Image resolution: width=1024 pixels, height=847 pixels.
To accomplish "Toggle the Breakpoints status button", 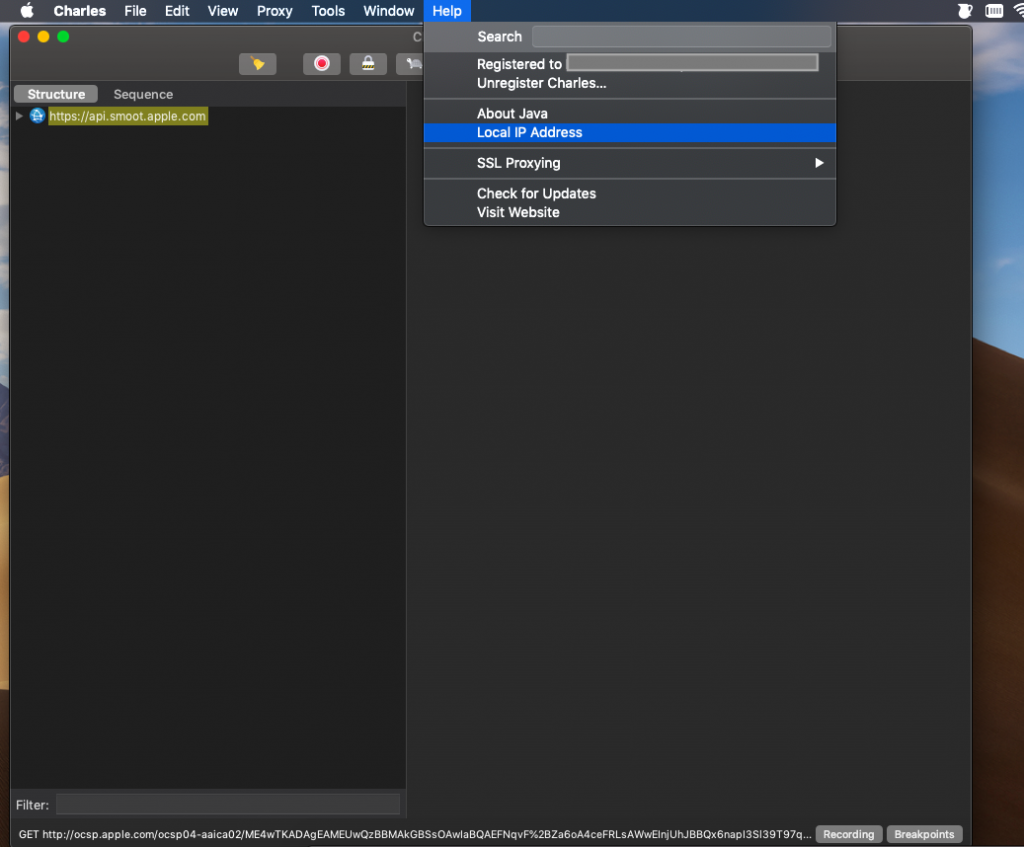I will 924,834.
